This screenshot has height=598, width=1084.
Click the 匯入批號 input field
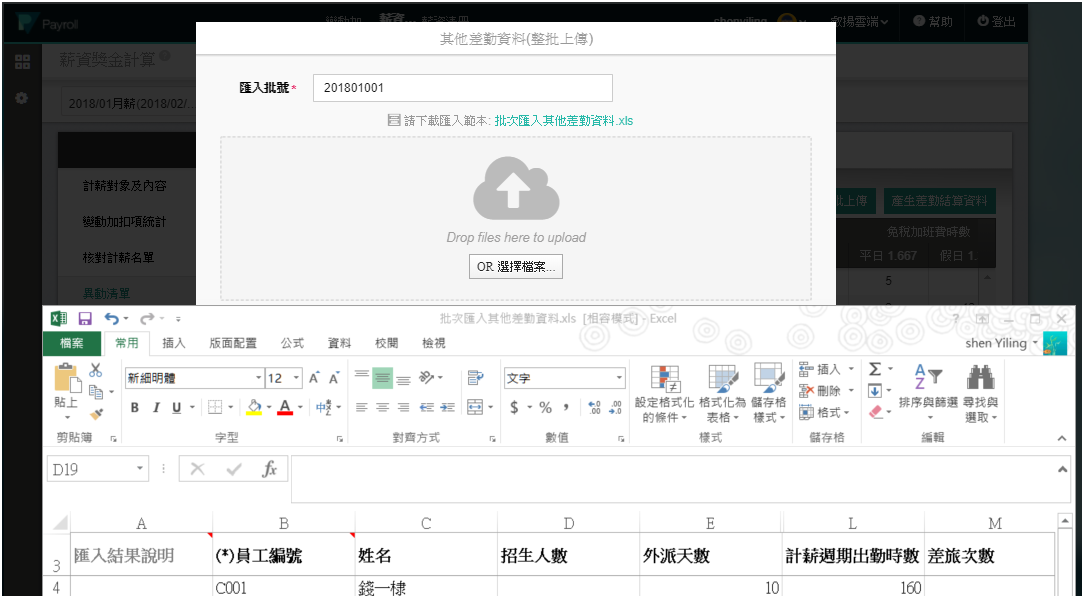462,88
